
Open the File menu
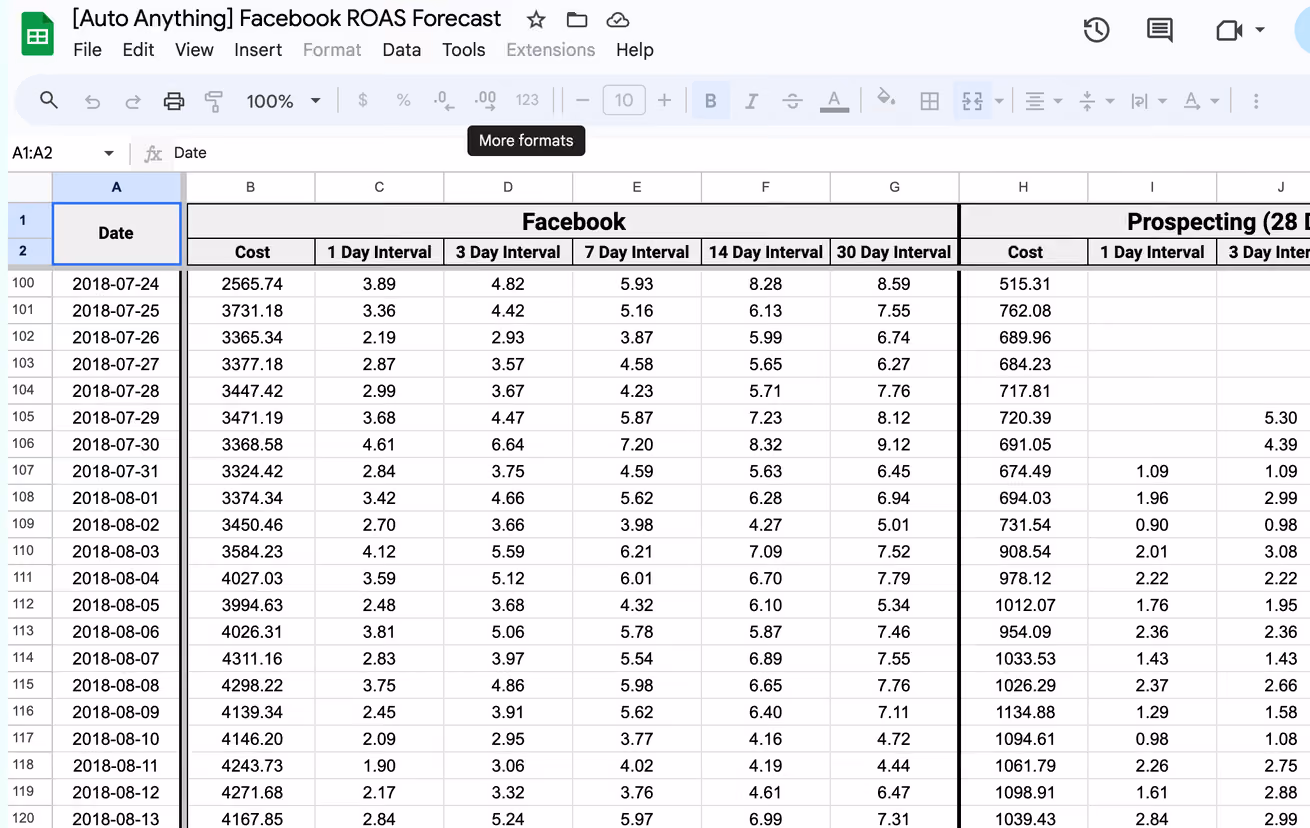point(87,50)
